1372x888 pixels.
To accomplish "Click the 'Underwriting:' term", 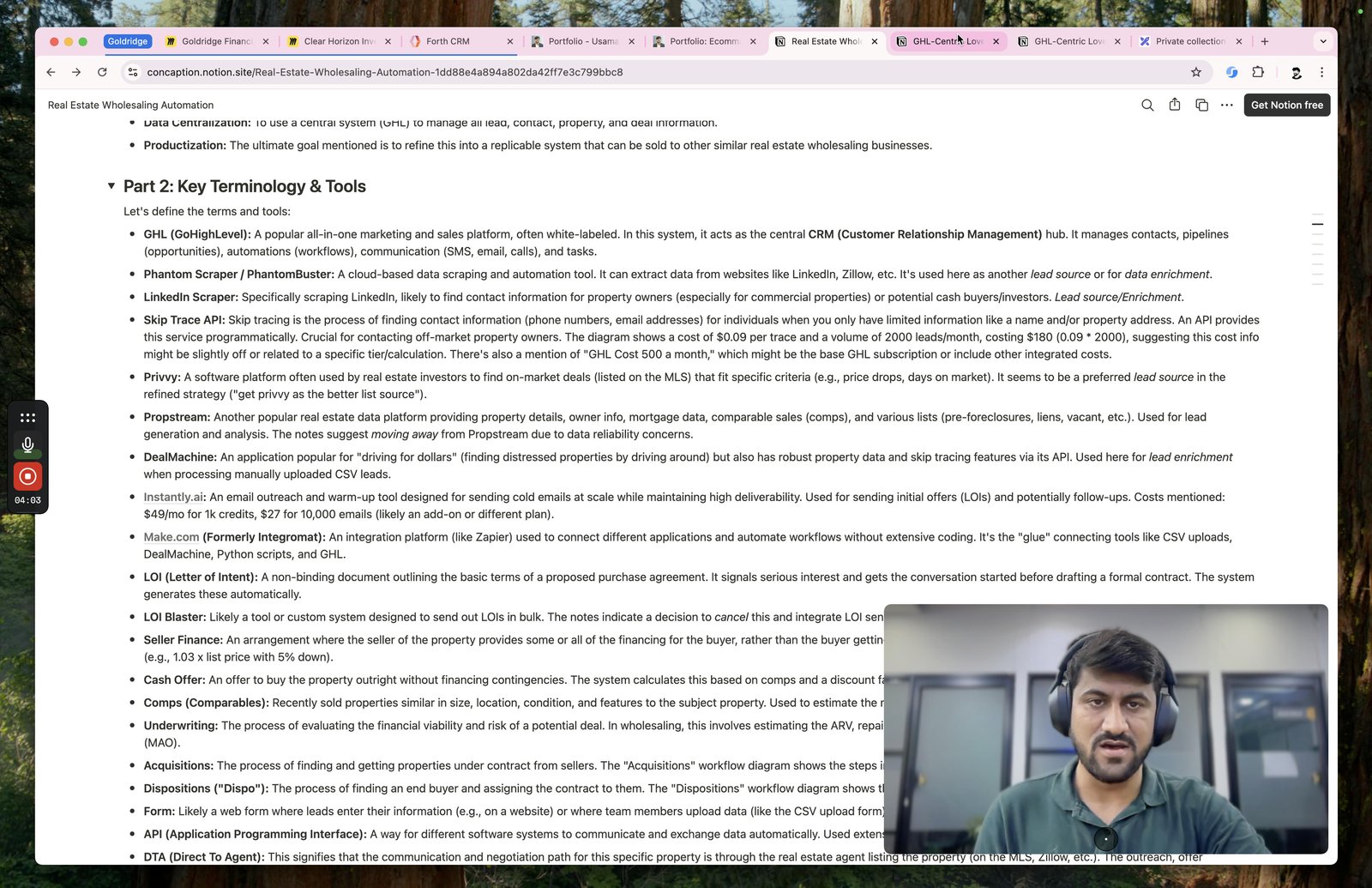I will [x=181, y=726].
